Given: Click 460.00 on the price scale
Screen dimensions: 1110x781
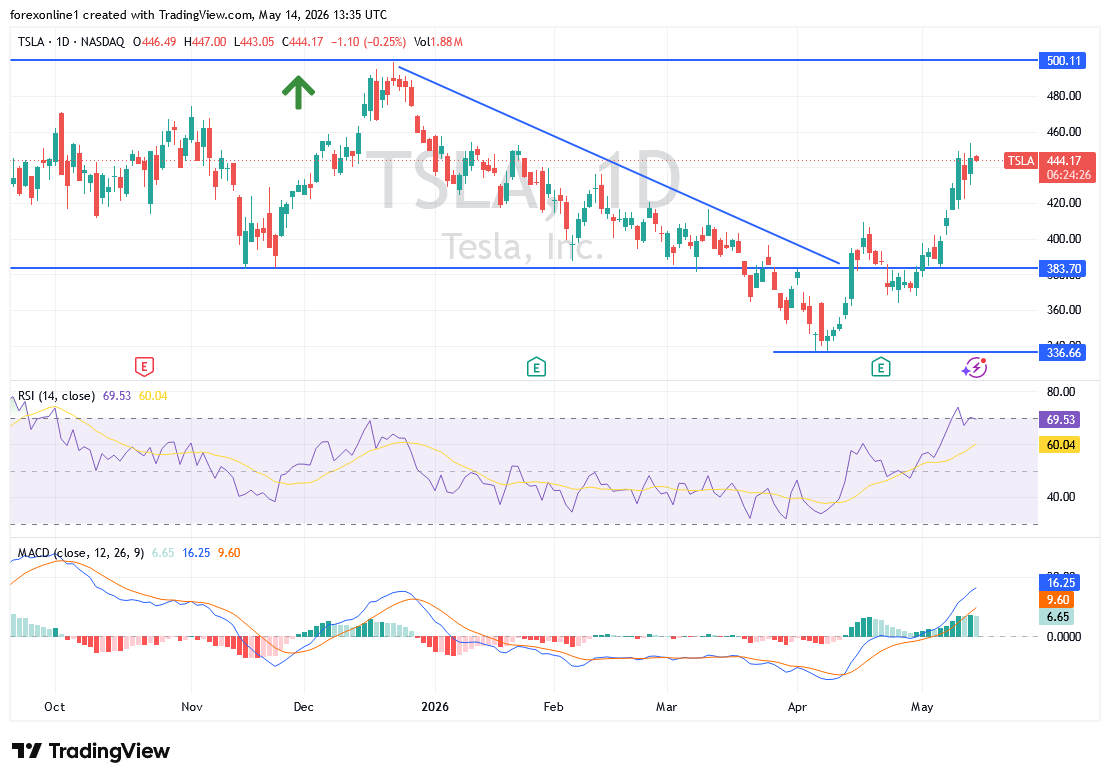Looking at the screenshot, I should click(1064, 132).
